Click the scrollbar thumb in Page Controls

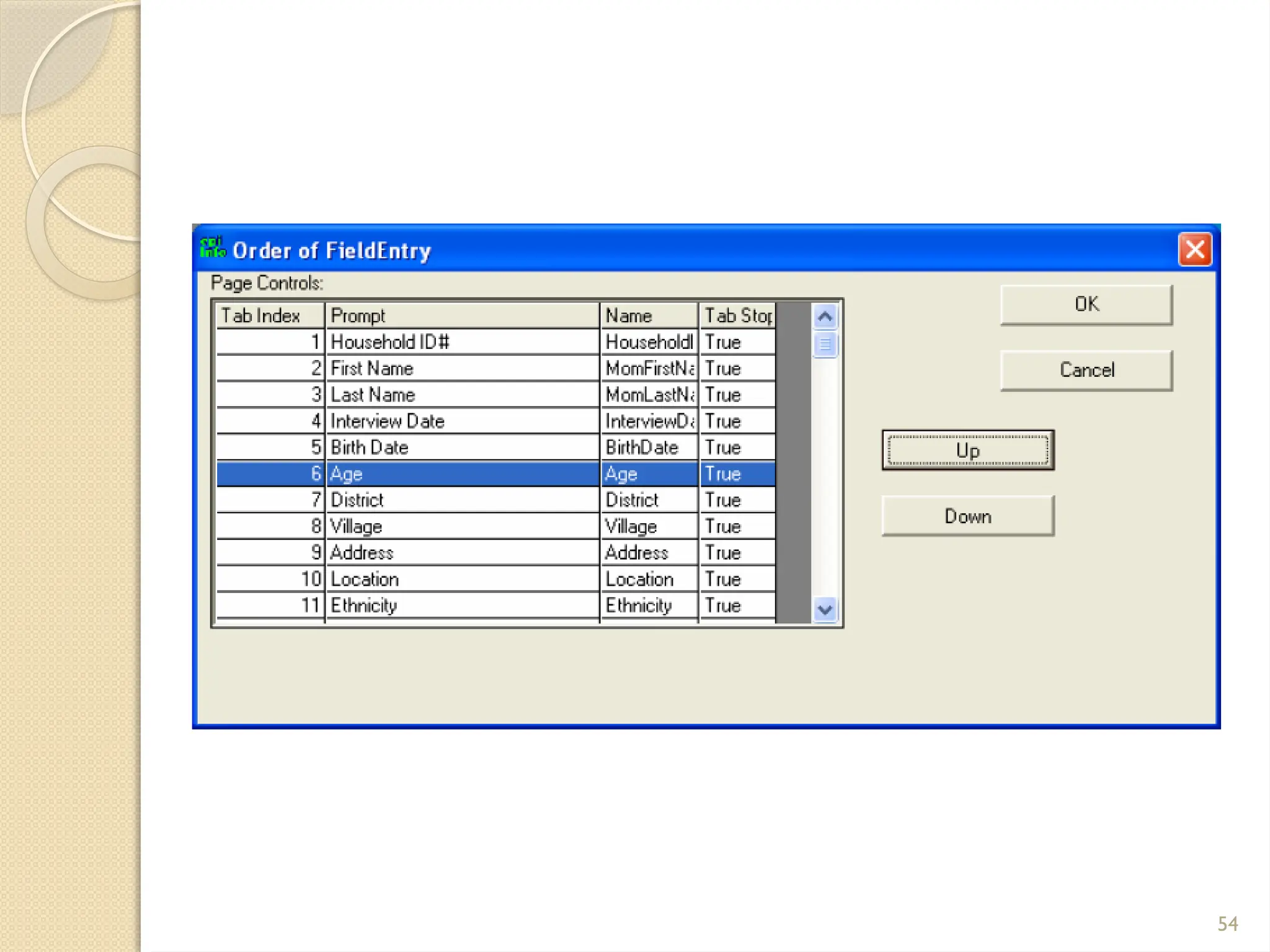[x=825, y=345]
